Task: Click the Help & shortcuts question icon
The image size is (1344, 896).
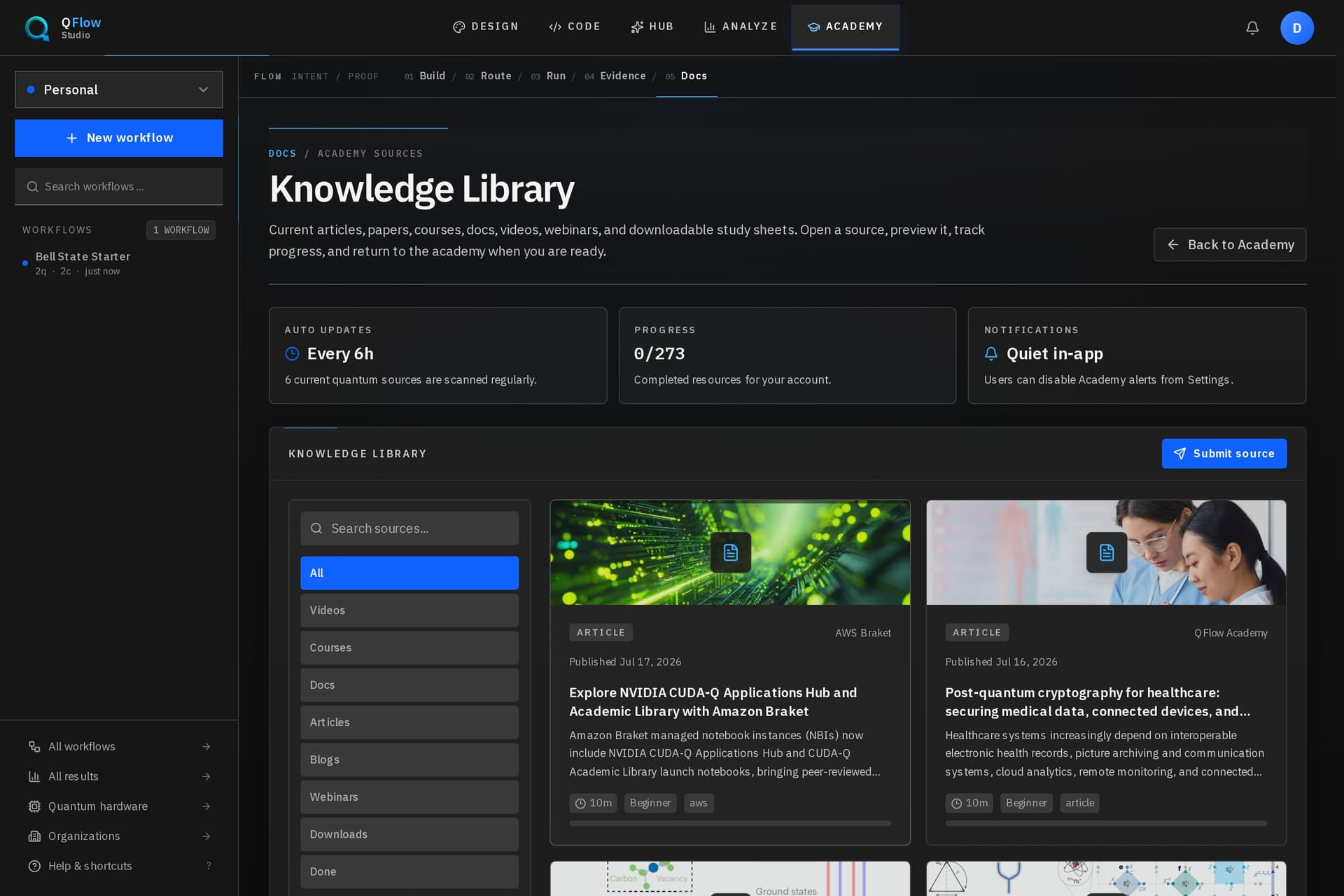Action: coord(34,866)
